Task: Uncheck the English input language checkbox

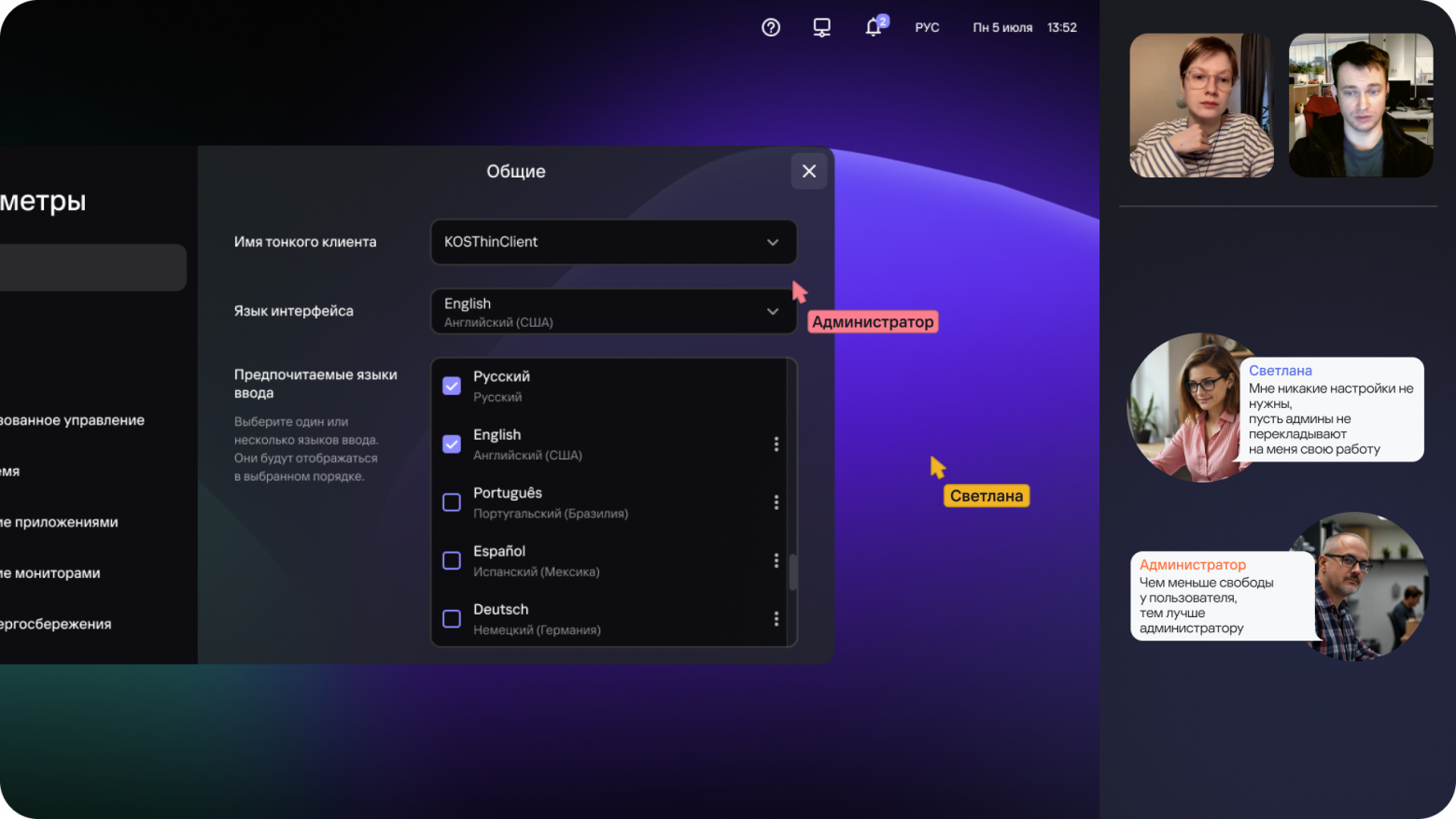Action: pos(452,444)
